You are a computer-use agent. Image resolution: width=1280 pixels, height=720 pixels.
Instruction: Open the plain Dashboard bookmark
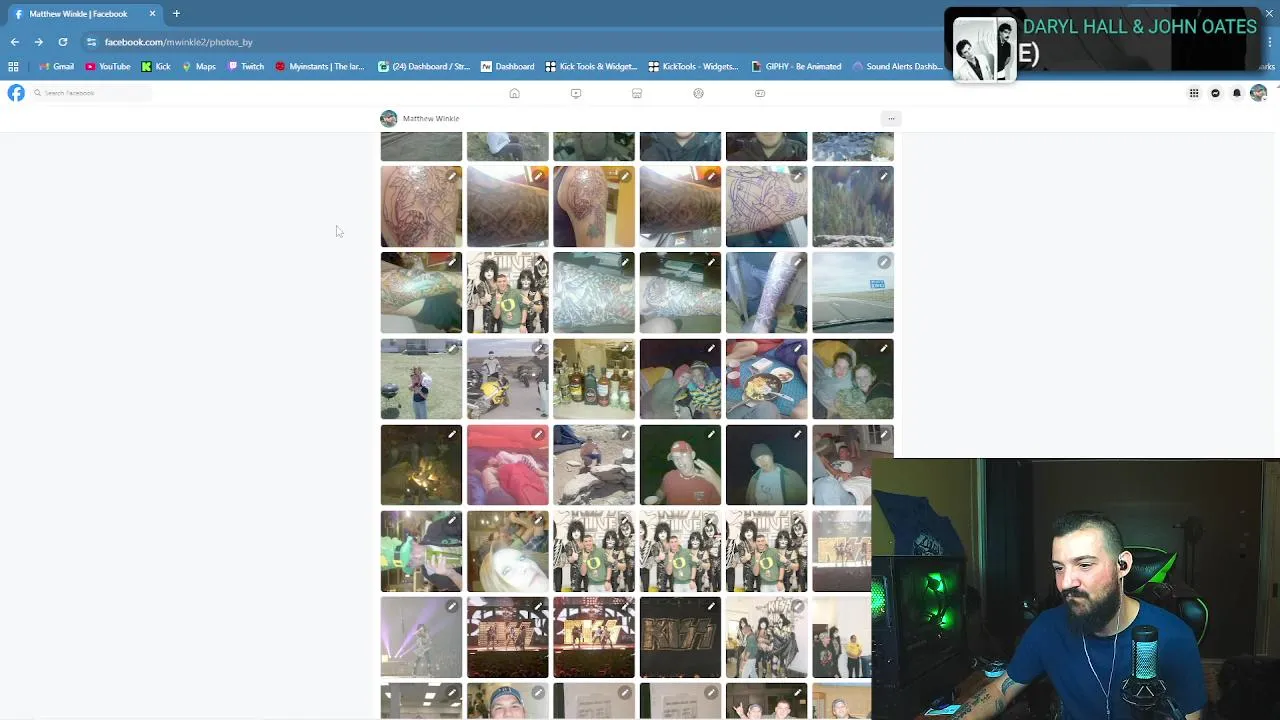[507, 66]
